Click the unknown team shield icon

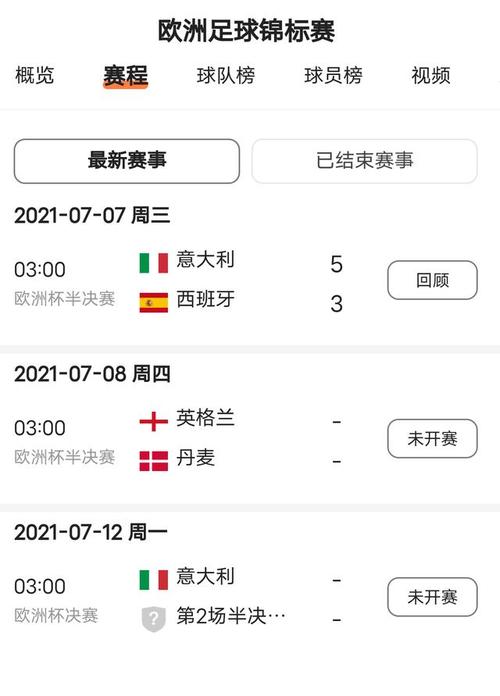click(x=154, y=619)
